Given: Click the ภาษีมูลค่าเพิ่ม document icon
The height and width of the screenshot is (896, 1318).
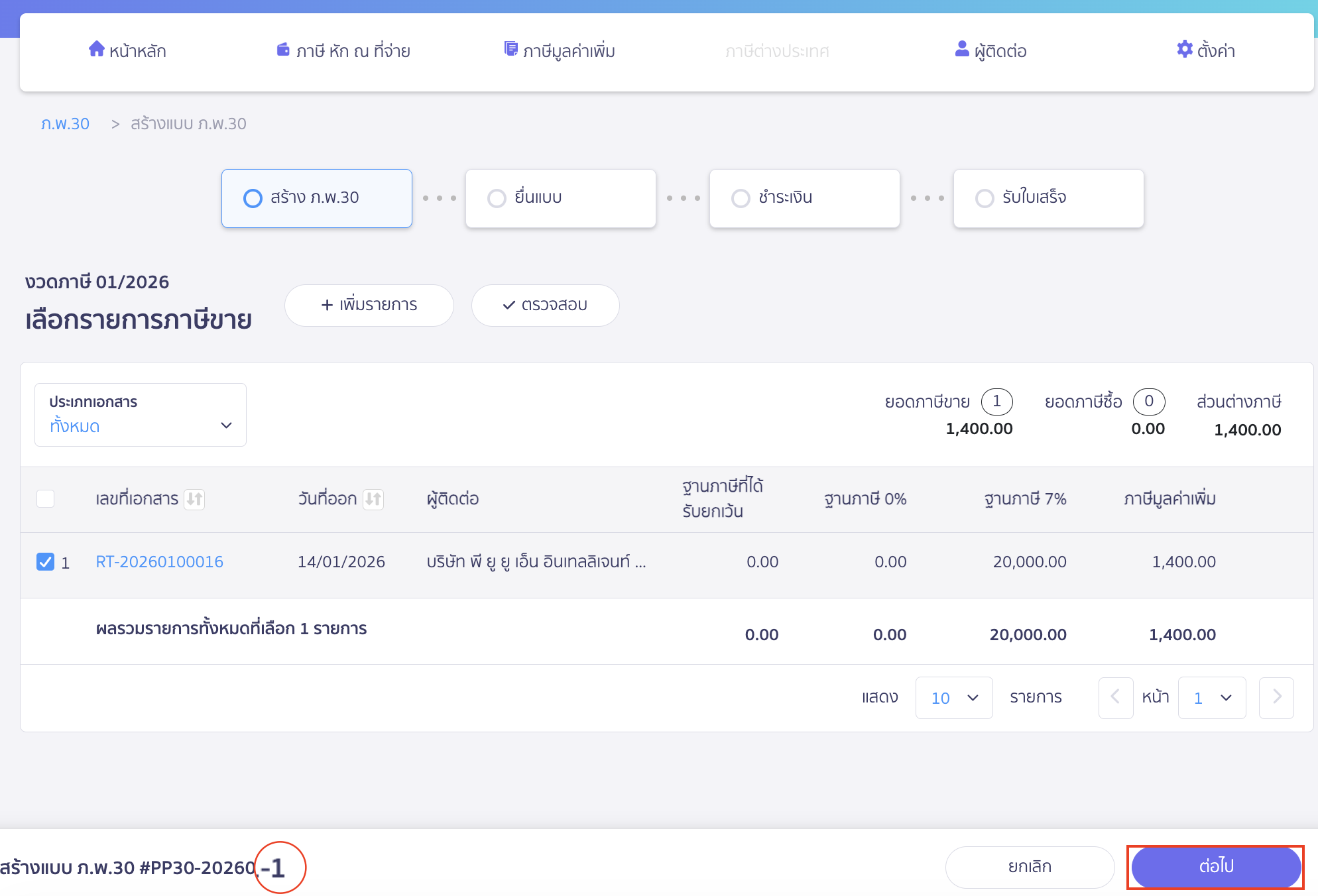Looking at the screenshot, I should [x=510, y=49].
